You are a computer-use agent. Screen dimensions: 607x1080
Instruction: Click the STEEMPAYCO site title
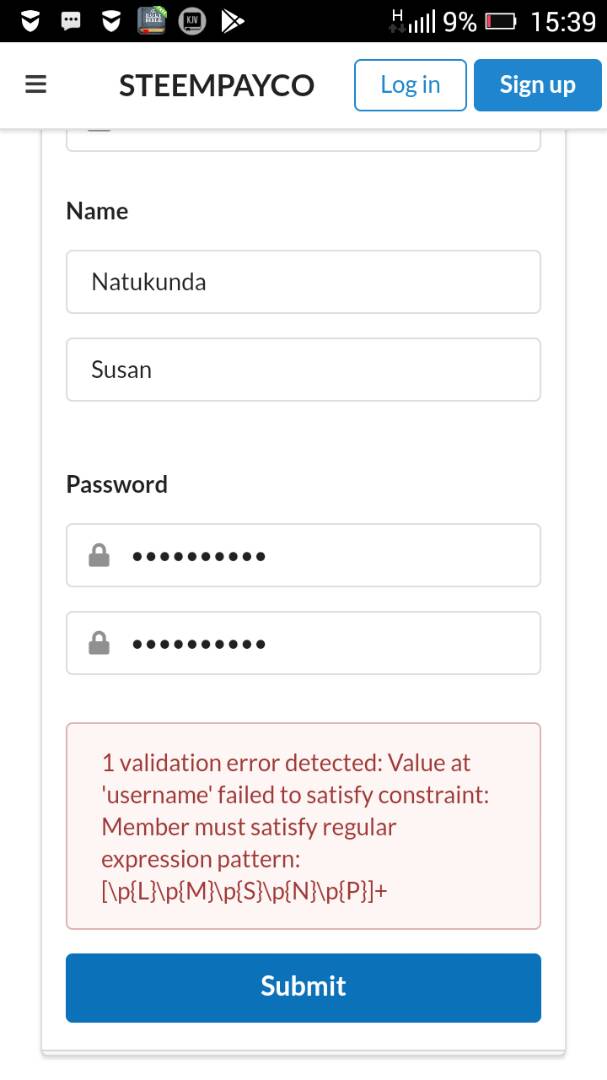coord(216,86)
